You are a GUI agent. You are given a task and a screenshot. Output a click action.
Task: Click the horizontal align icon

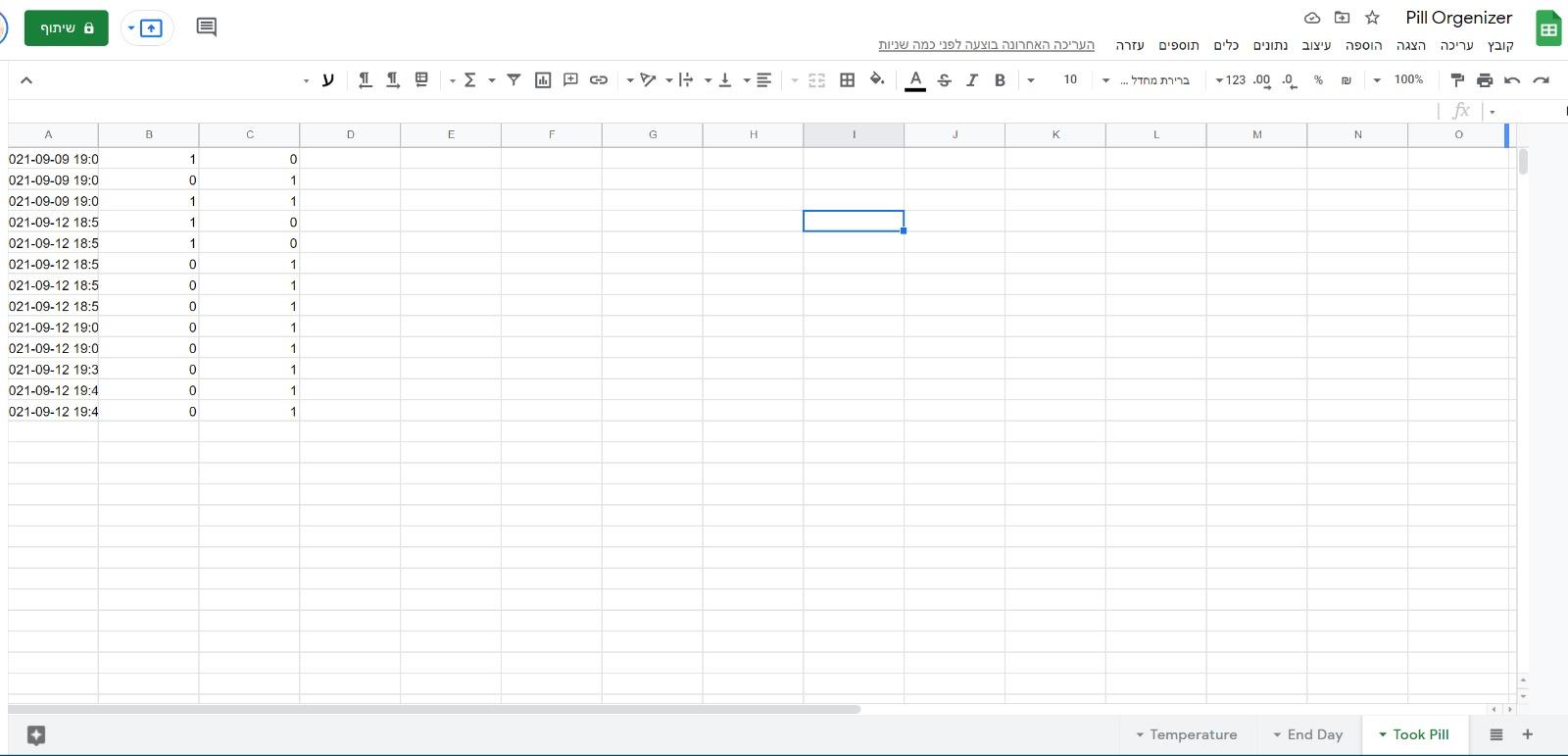pyautogui.click(x=763, y=80)
